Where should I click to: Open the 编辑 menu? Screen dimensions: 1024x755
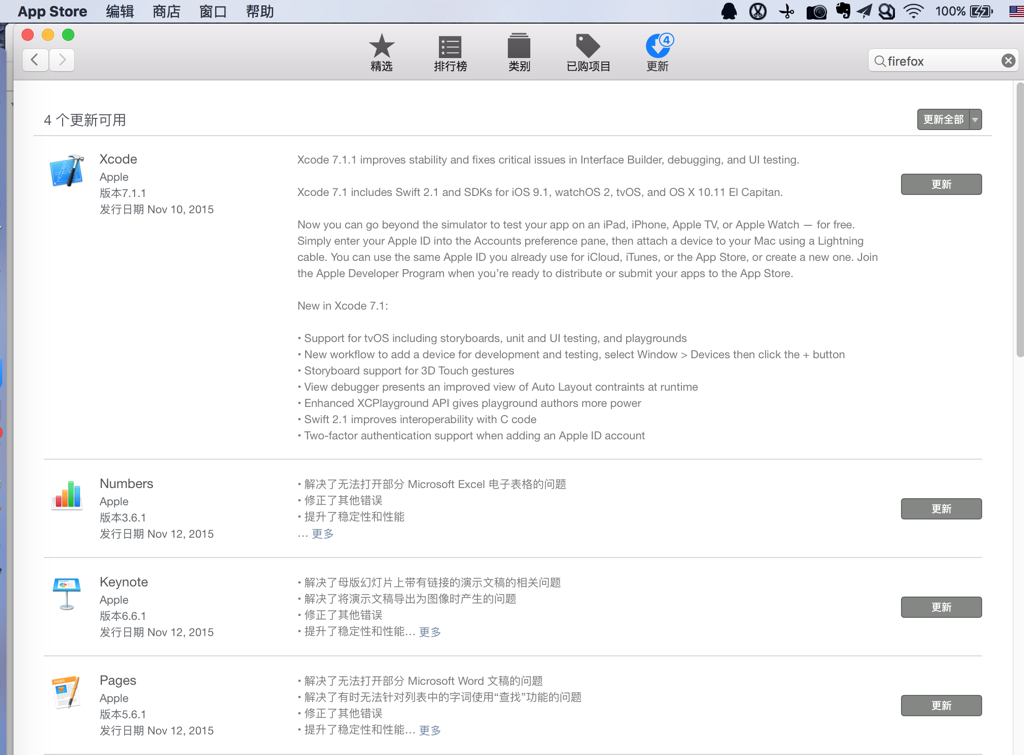(120, 11)
